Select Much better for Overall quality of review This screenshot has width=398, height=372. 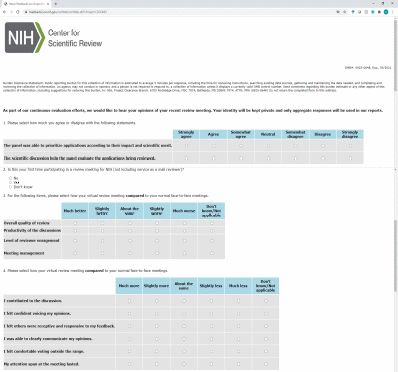tap(75, 223)
